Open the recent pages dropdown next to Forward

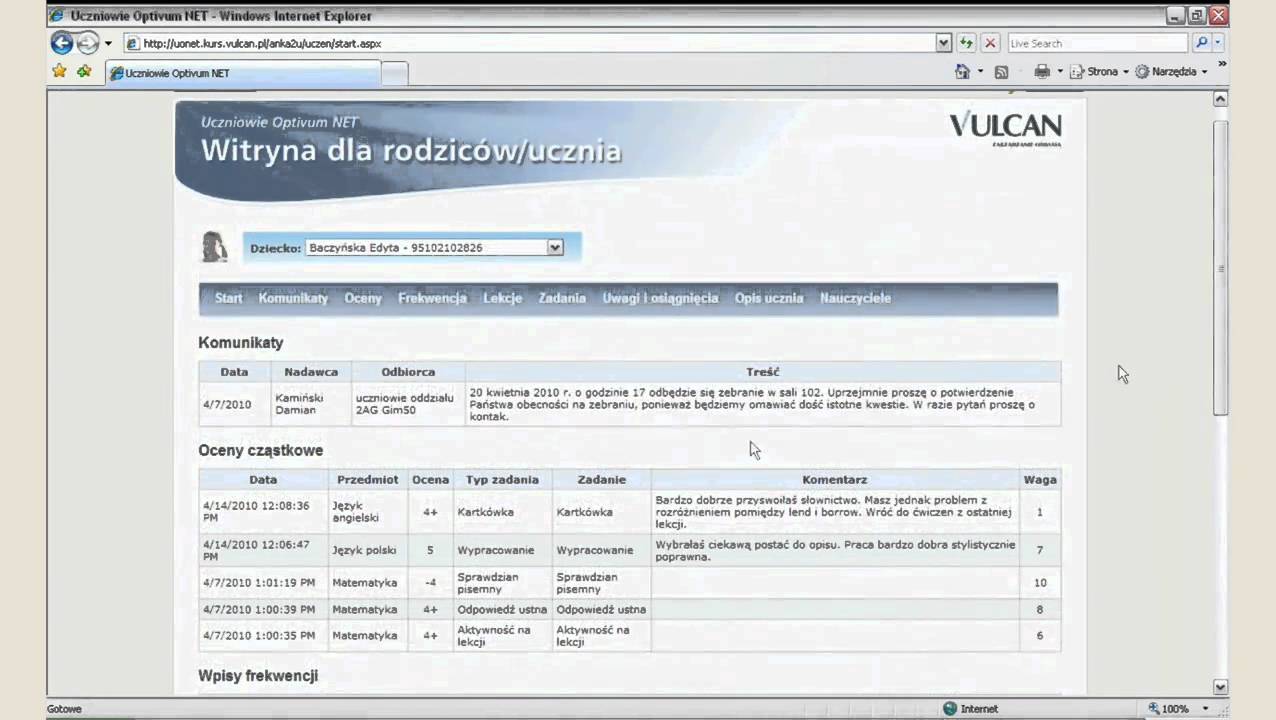(x=108, y=44)
